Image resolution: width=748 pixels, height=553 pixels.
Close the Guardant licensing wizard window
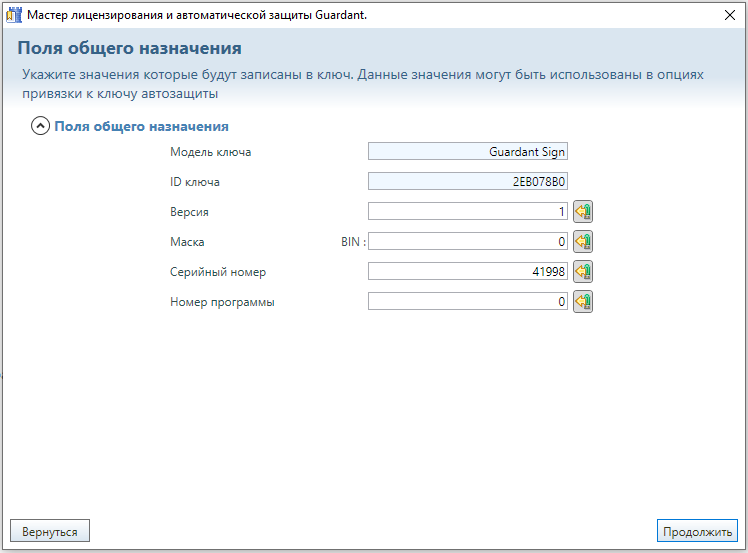(729, 15)
